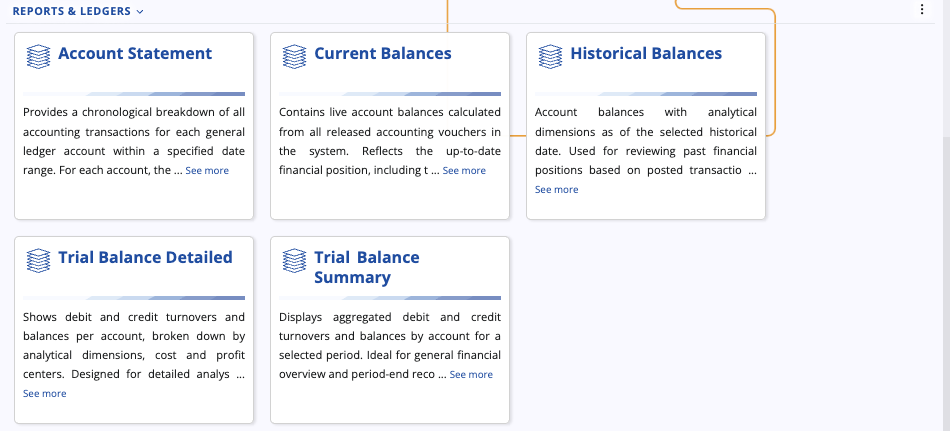
Task: Click the Account Statement stacked-ledger icon
Action: pos(38,56)
